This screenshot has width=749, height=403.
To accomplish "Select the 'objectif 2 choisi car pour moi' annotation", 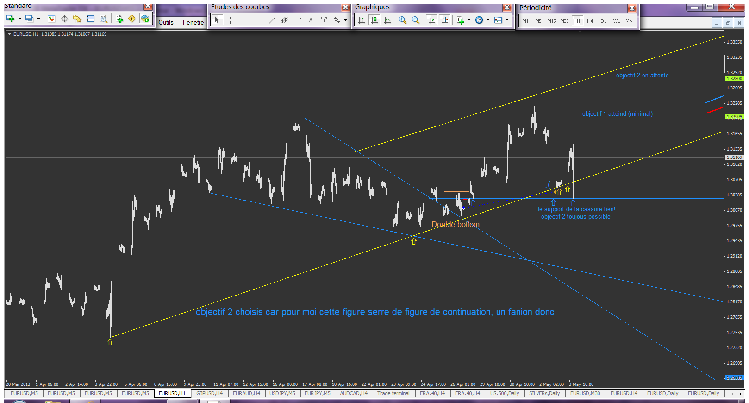I will 375,312.
